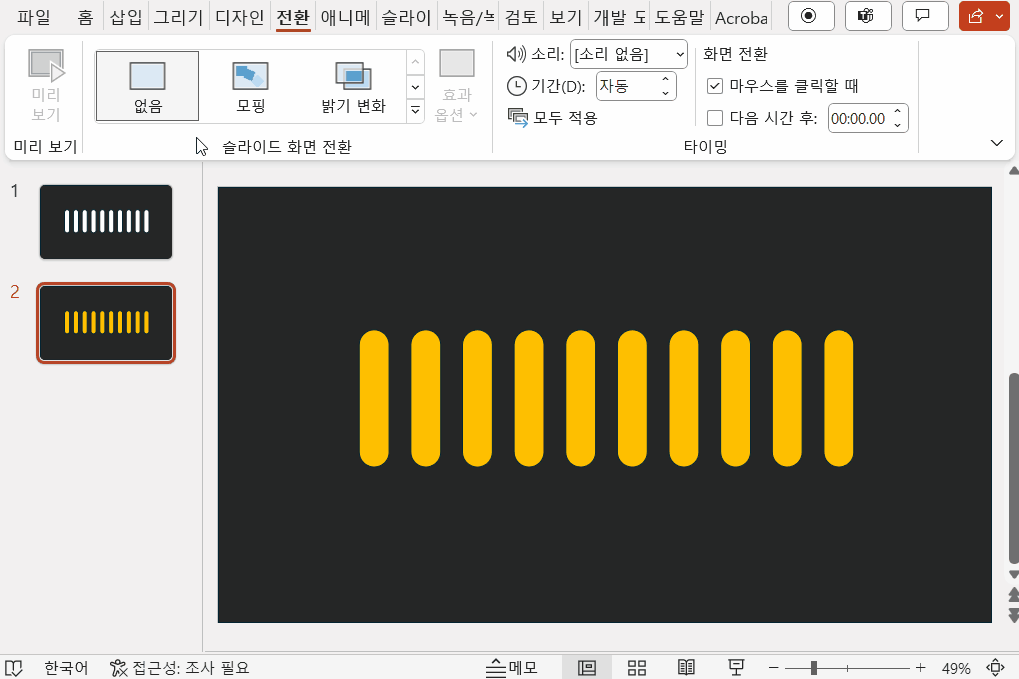Open the 녹음/녹화 tab

click(468, 17)
